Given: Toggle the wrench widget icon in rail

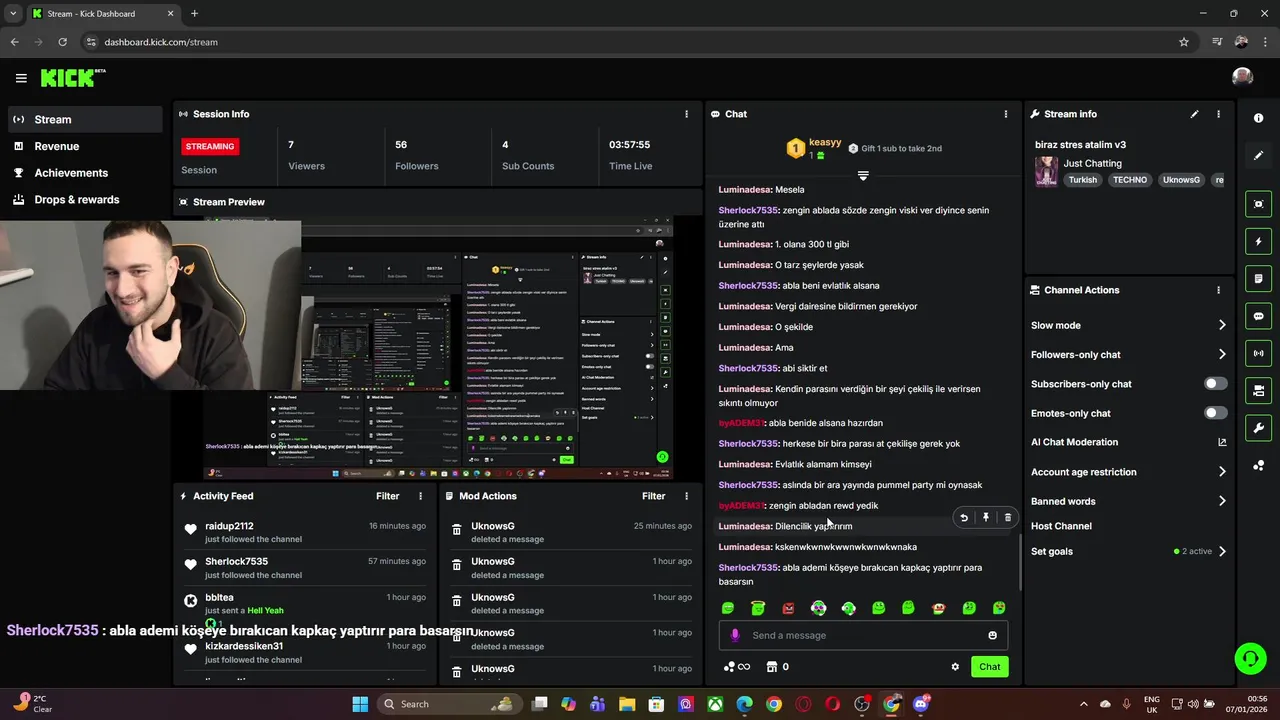Looking at the screenshot, I should (x=1258, y=428).
